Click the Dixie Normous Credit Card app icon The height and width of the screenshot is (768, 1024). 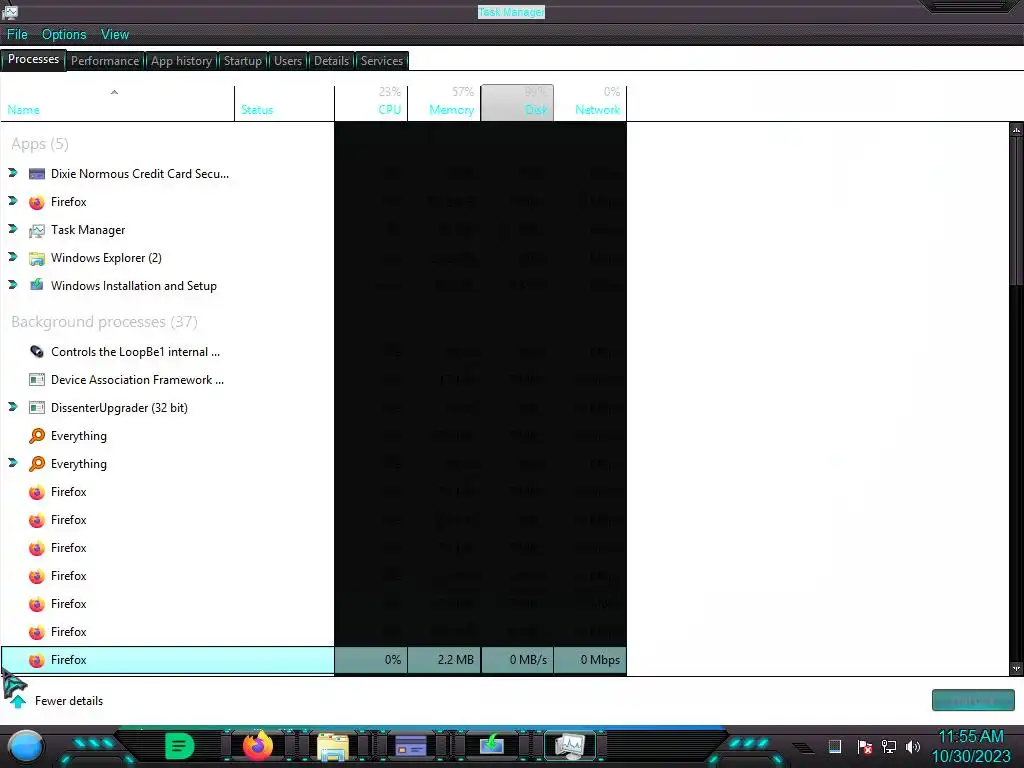(37, 174)
